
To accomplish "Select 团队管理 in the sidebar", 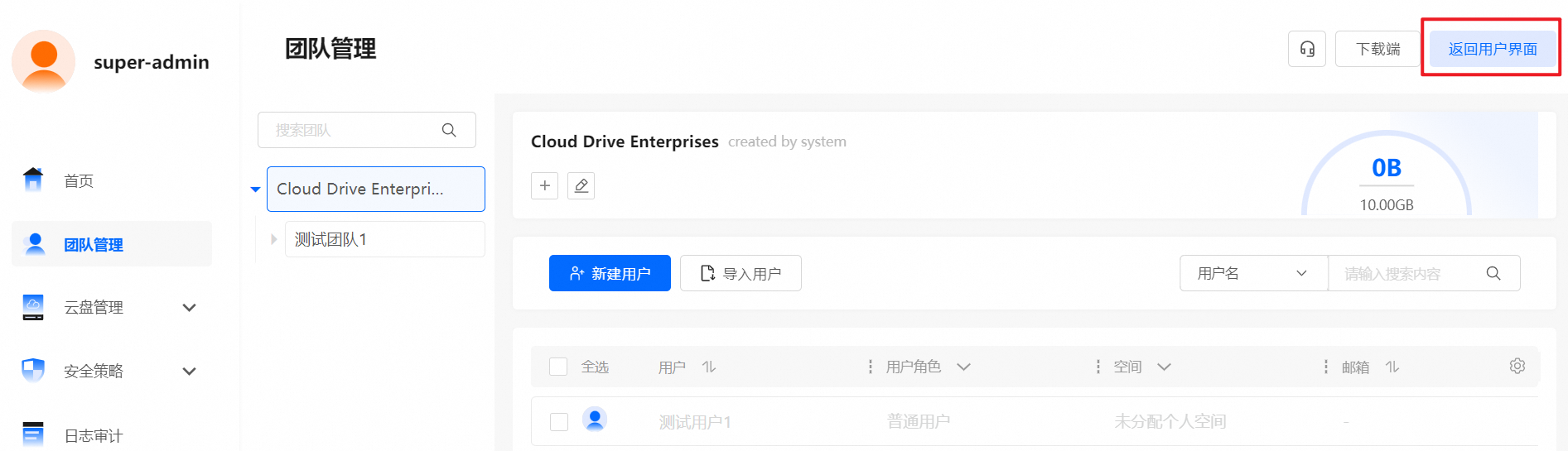I will pyautogui.click(x=112, y=244).
